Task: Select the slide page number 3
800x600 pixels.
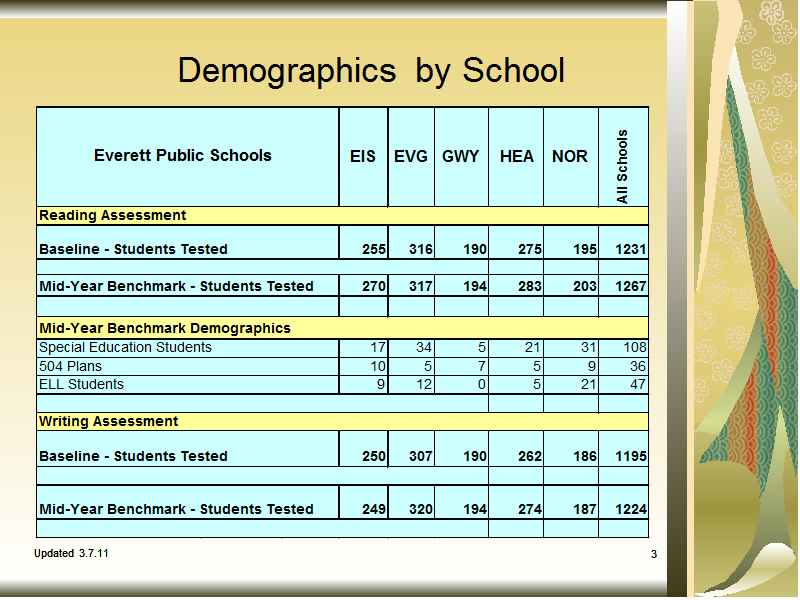Action: 654,555
